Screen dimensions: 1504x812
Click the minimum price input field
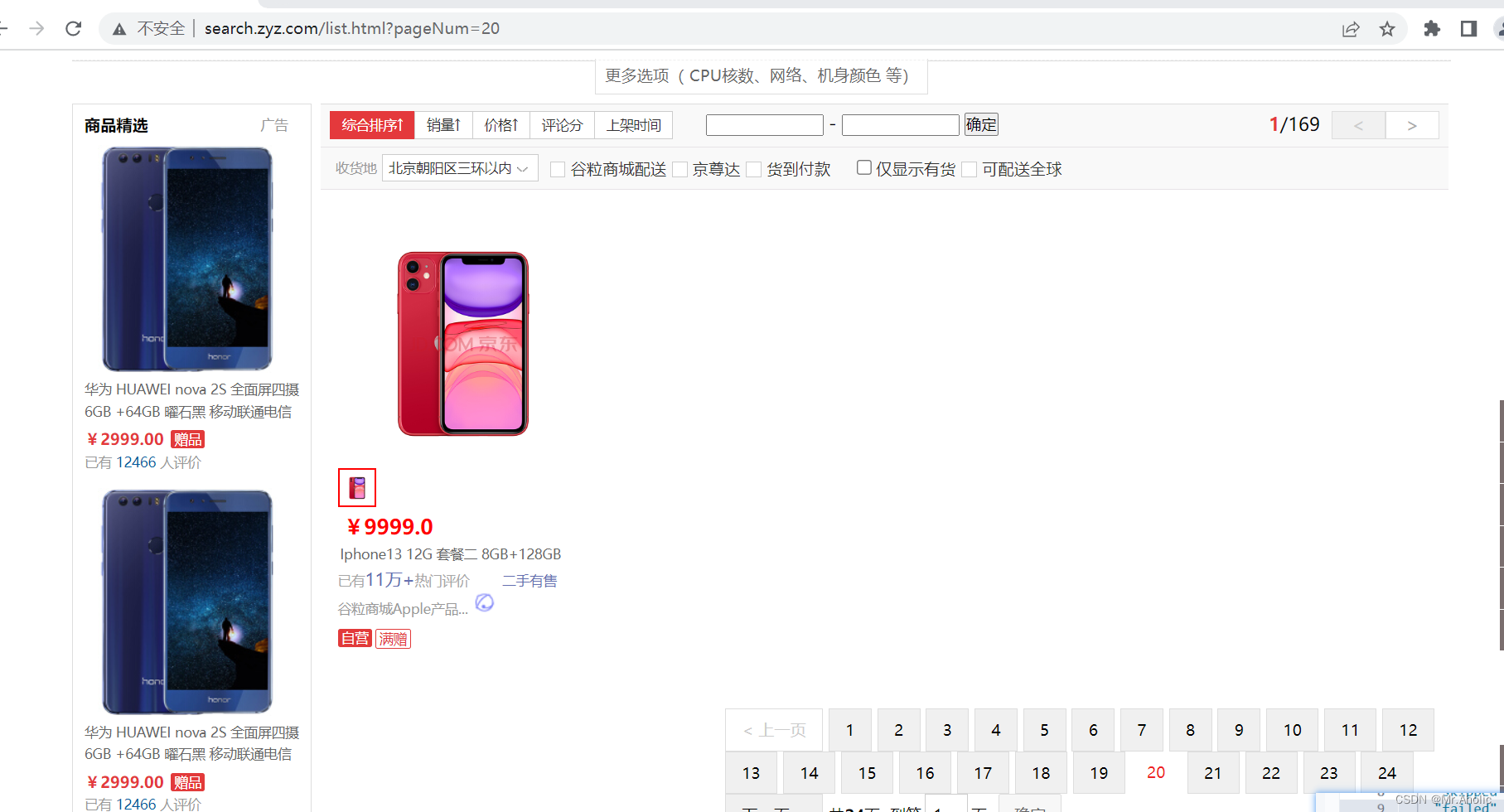765,125
